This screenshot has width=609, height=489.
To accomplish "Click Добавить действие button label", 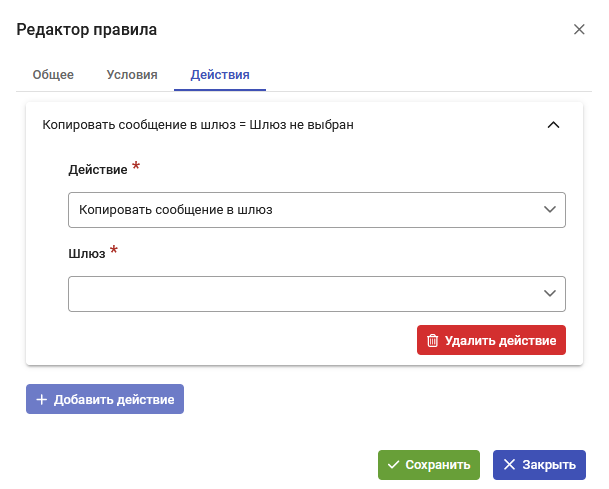I will tap(114, 399).
